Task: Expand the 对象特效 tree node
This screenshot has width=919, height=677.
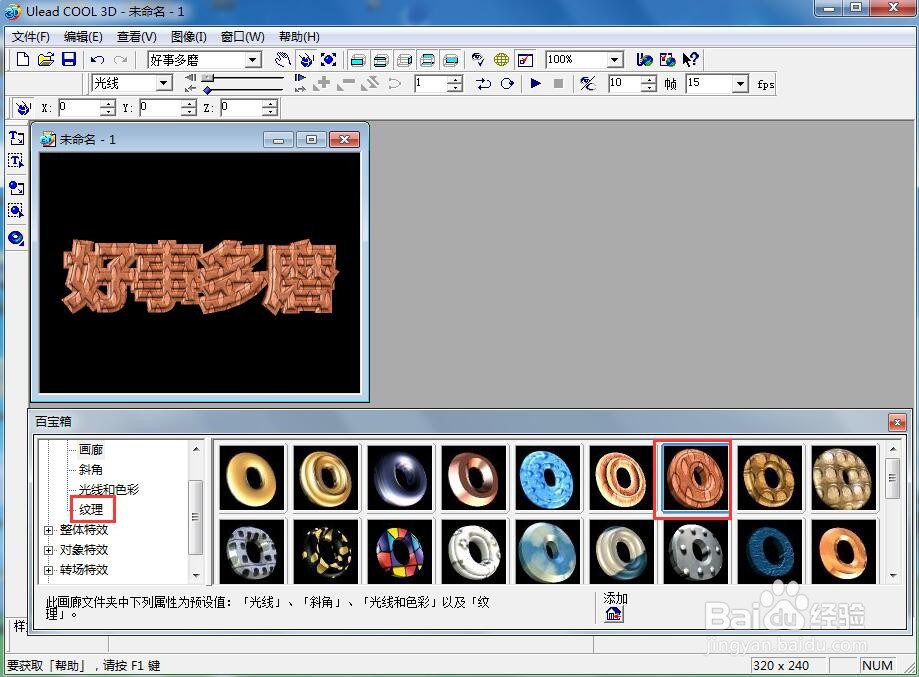Action: pos(49,550)
